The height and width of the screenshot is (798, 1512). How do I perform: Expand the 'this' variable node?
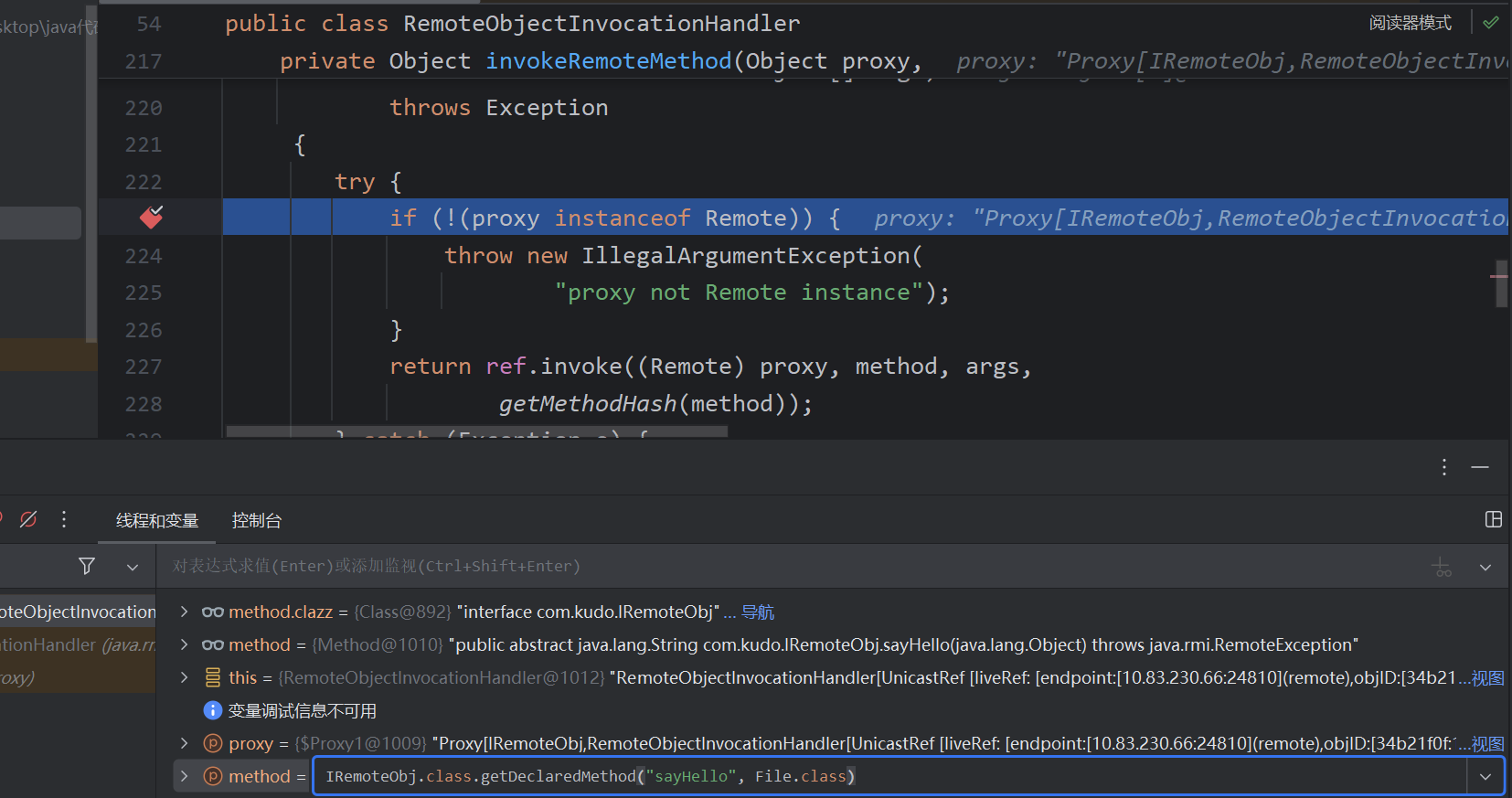[x=184, y=677]
